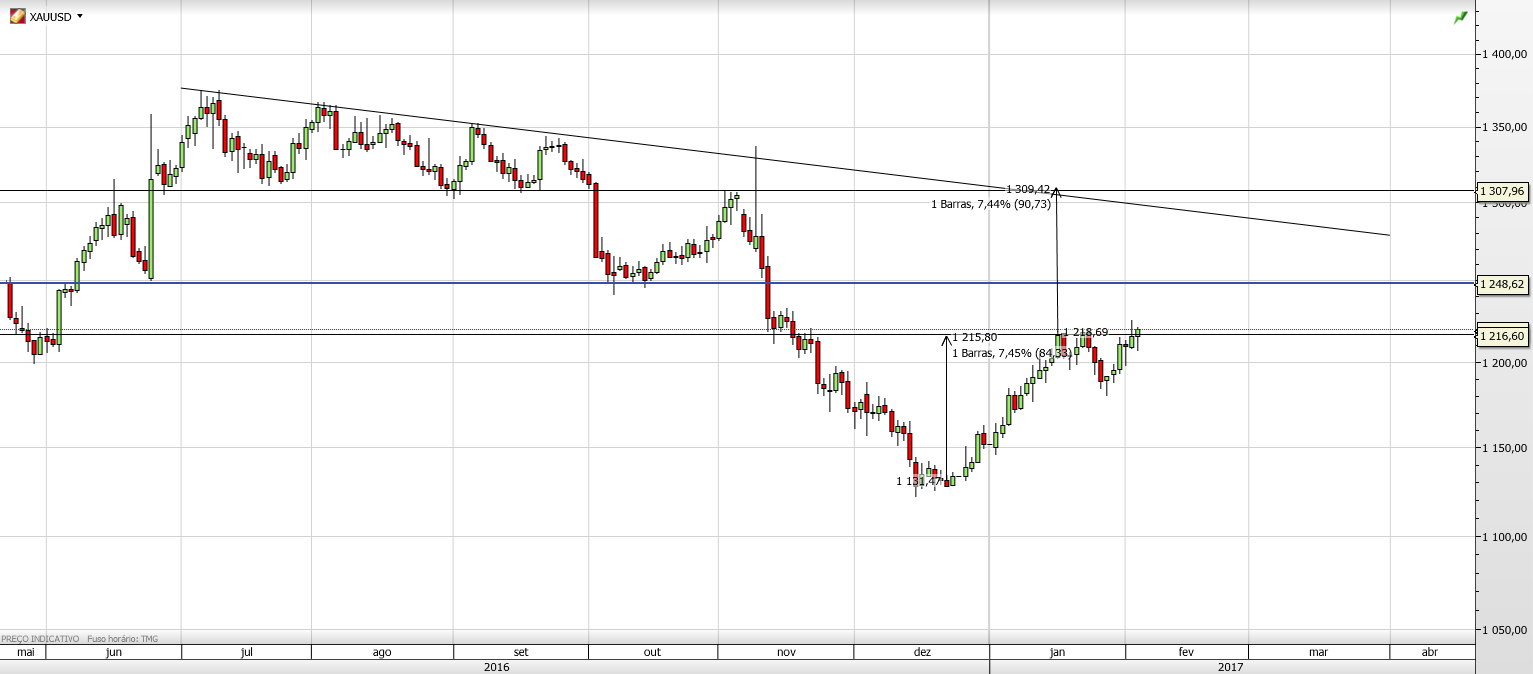Image resolution: width=1533 pixels, height=674 pixels.
Task: Click the 1 100,00 price axis label
Action: click(x=1505, y=537)
